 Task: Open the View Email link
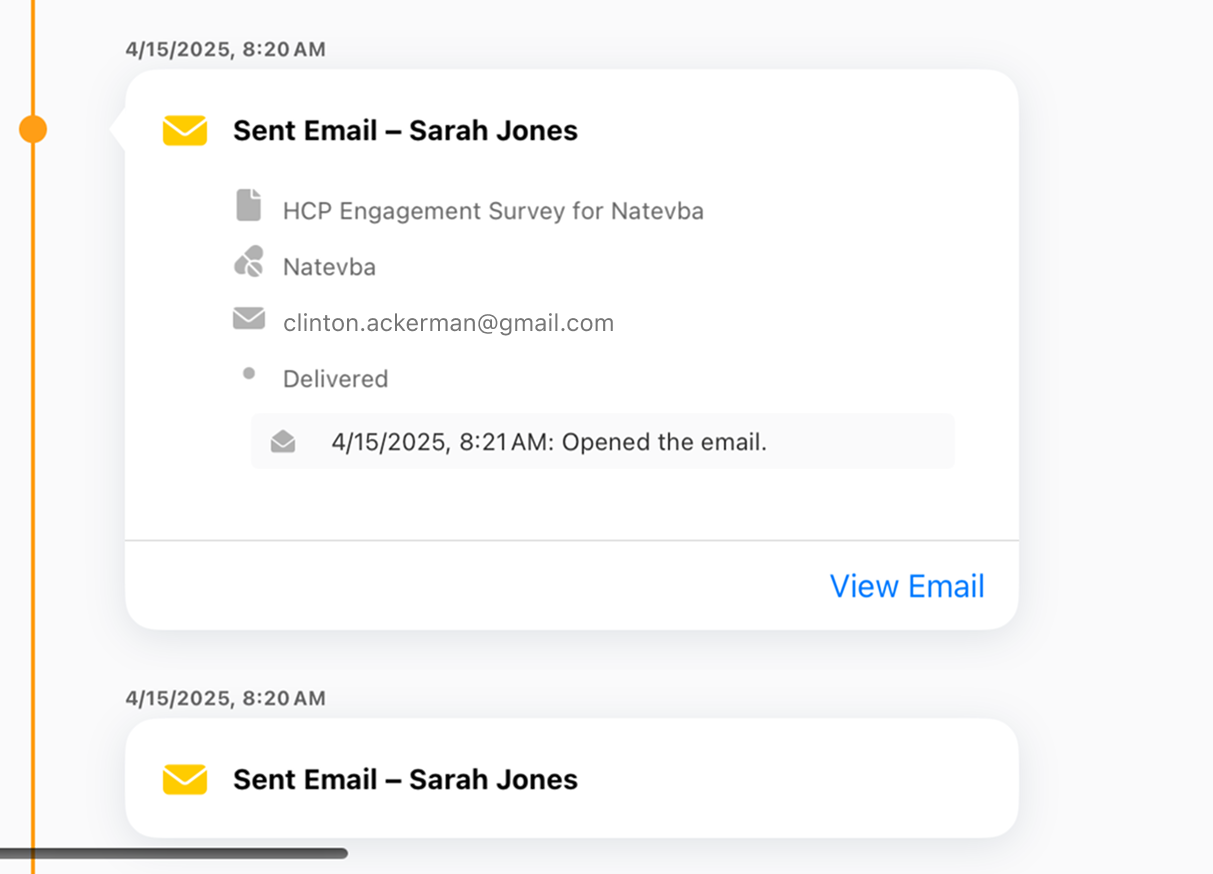[907, 586]
